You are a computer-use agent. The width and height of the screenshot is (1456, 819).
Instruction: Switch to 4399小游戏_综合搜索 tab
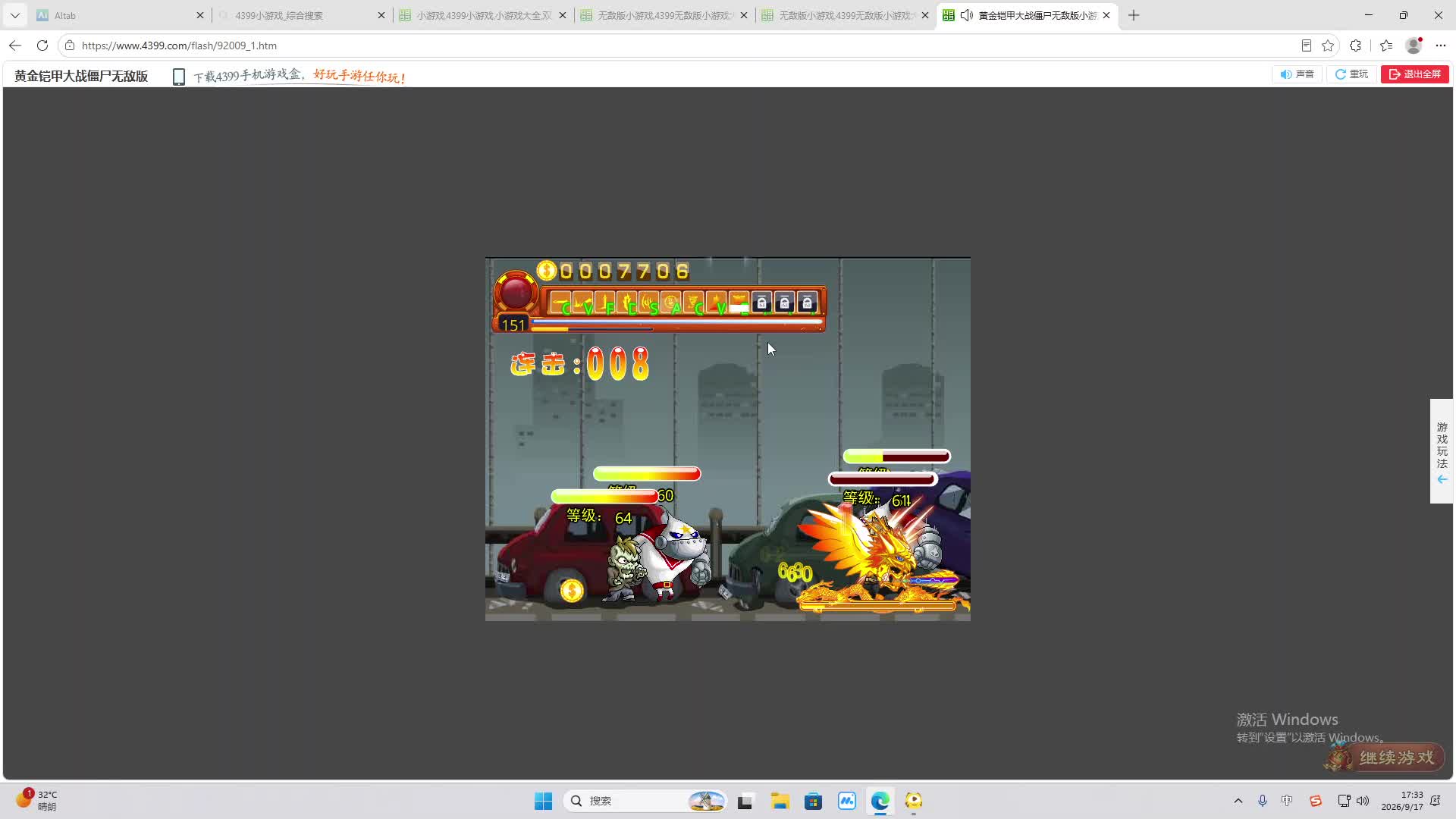[x=301, y=15]
